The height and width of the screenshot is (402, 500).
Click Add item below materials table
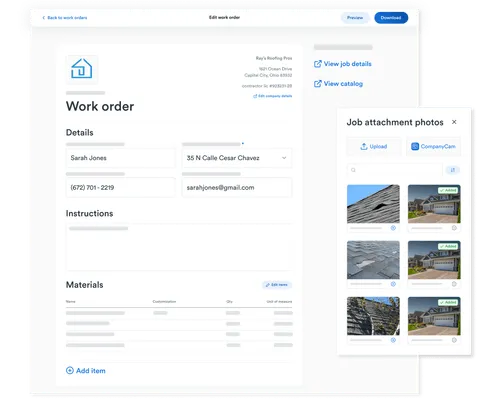pos(86,371)
